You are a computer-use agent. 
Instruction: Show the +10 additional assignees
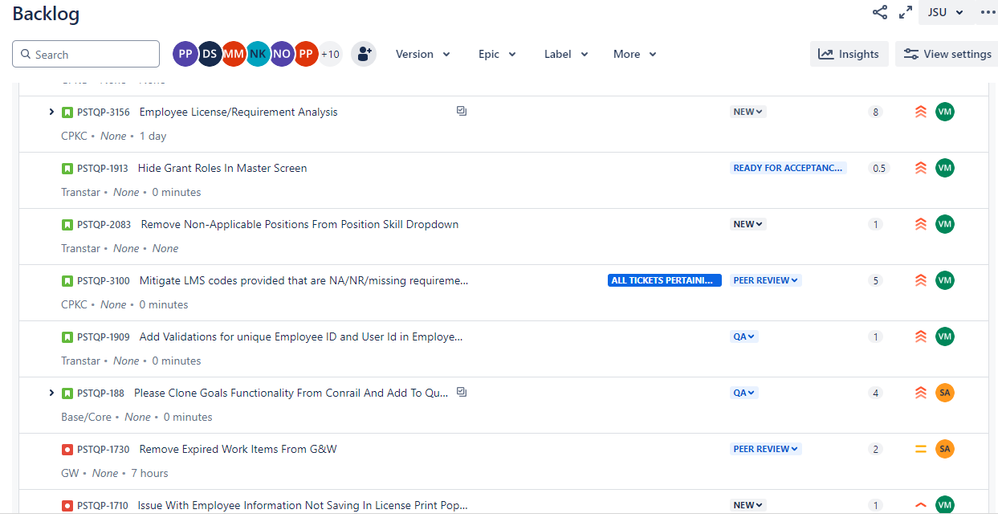[330, 54]
